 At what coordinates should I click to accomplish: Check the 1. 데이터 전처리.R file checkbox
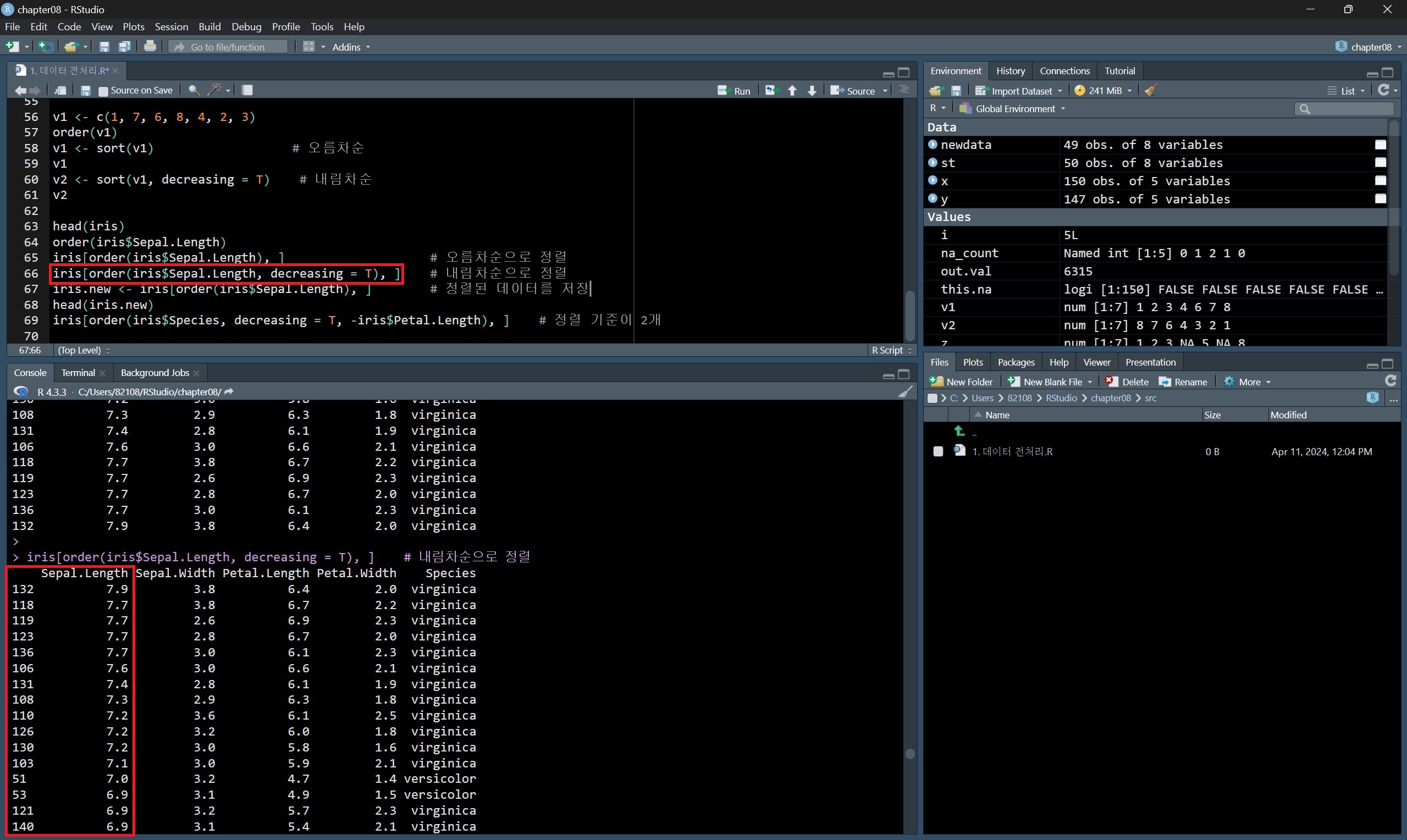click(x=938, y=451)
